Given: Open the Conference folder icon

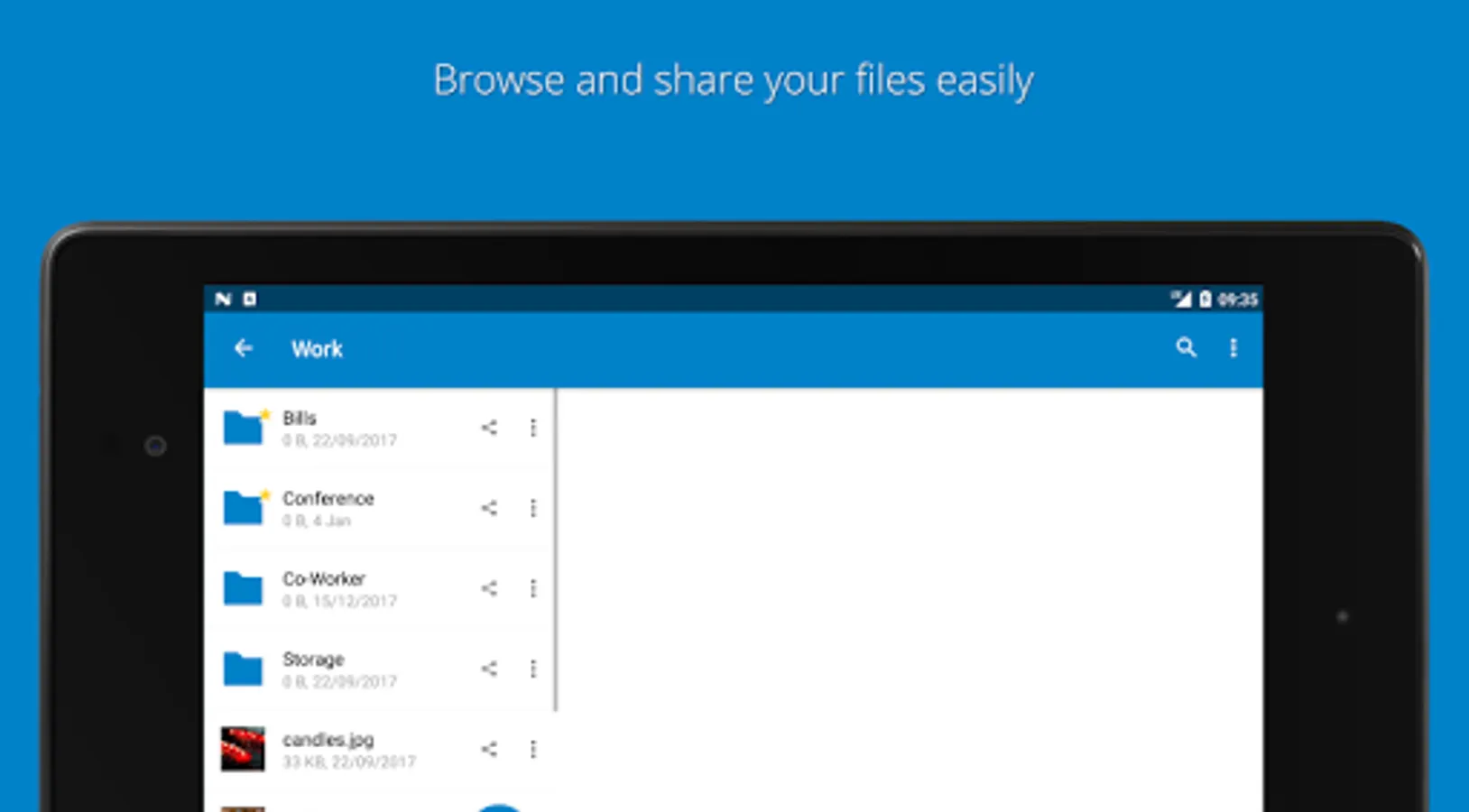Looking at the screenshot, I should (x=243, y=508).
